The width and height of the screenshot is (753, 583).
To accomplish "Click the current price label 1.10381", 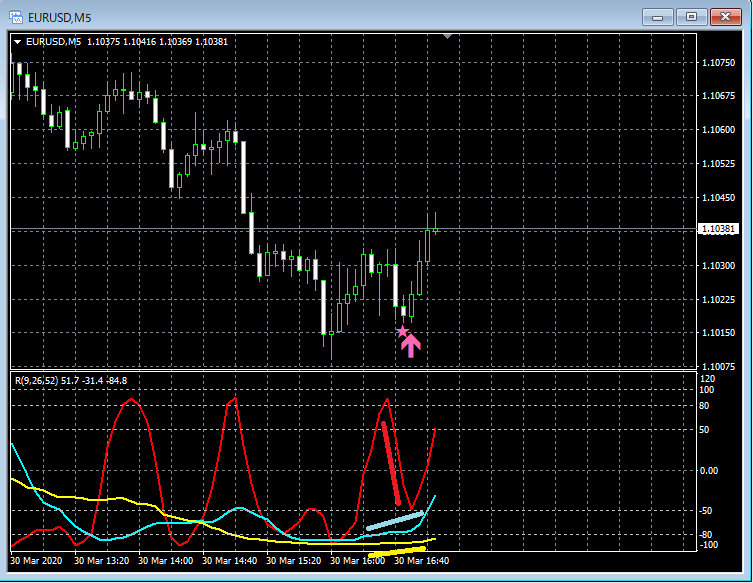I will pos(717,229).
